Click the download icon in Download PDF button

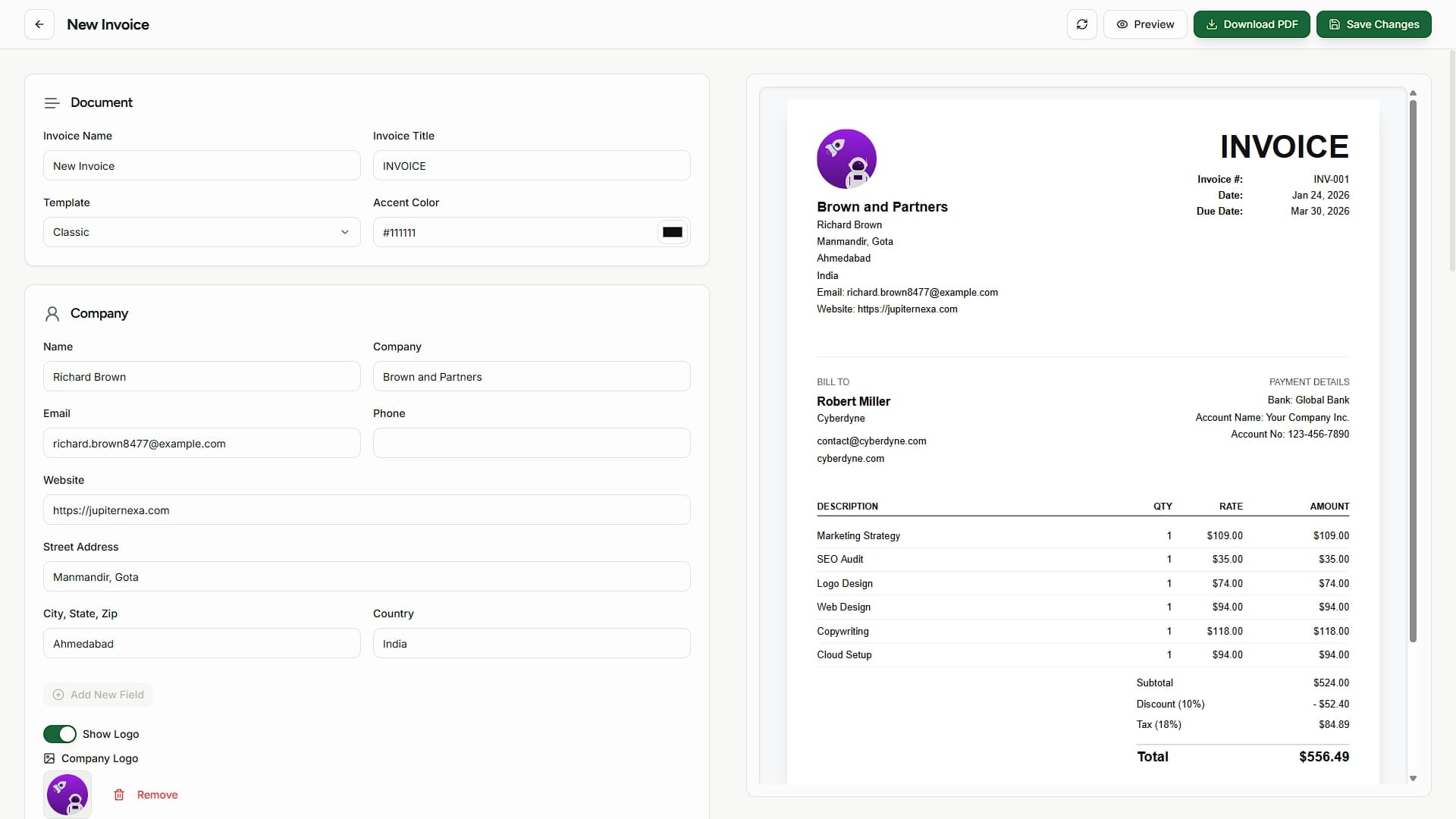click(1211, 24)
